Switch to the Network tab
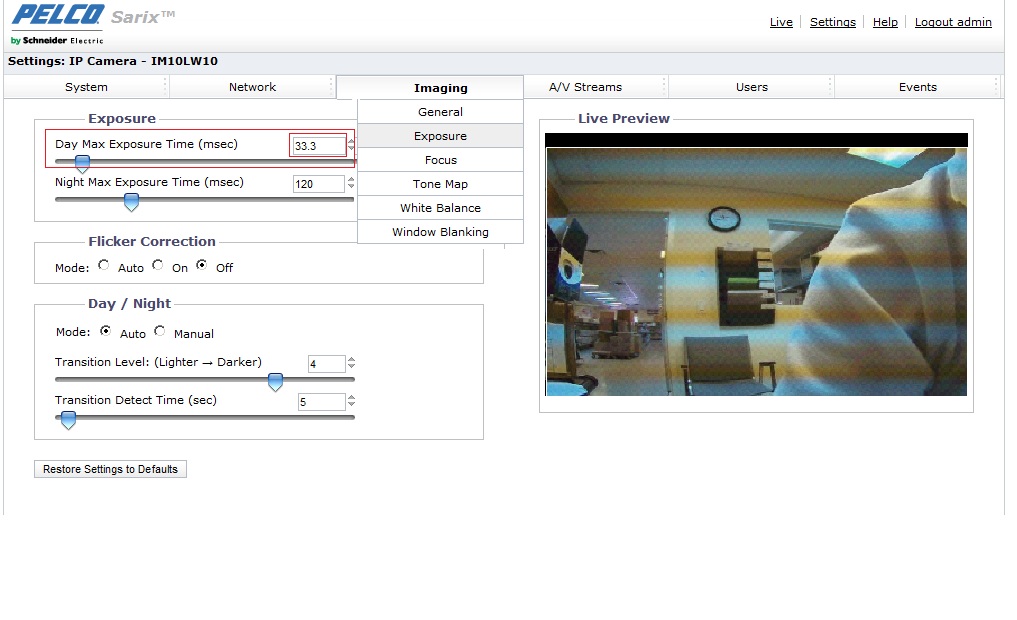This screenshot has height=620, width=1017. 251,87
